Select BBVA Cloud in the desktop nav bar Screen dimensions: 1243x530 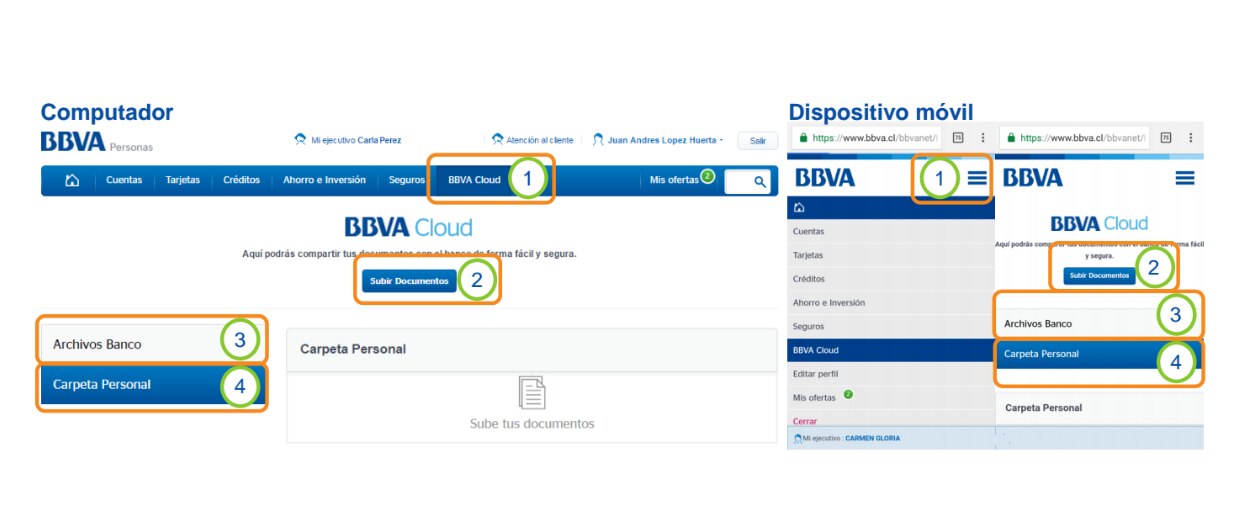point(474,181)
